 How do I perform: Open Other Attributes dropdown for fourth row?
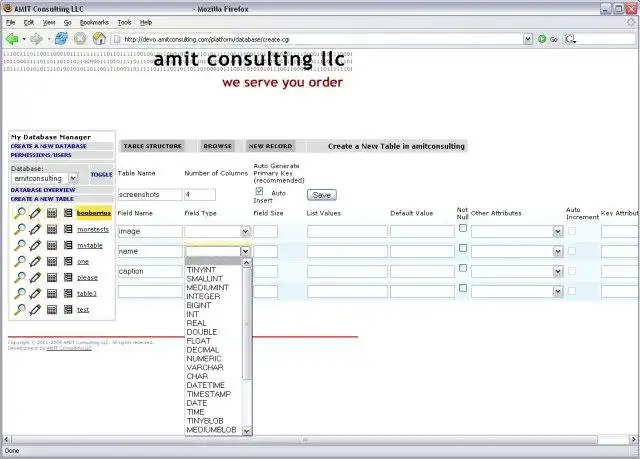pyautogui.click(x=517, y=292)
